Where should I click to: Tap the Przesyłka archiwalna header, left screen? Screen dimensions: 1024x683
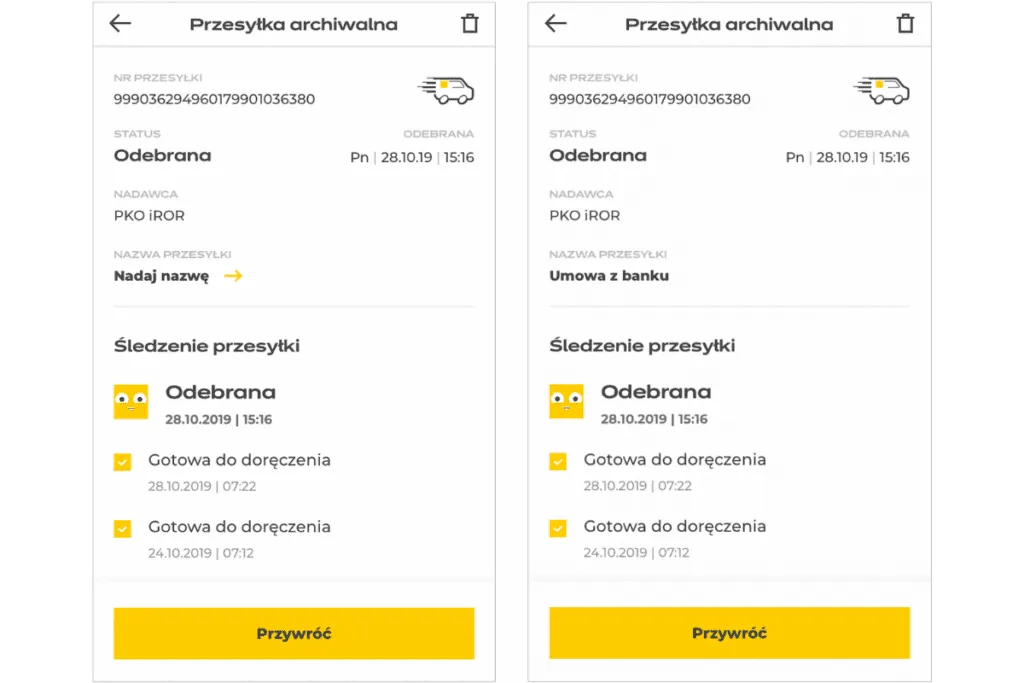click(295, 23)
